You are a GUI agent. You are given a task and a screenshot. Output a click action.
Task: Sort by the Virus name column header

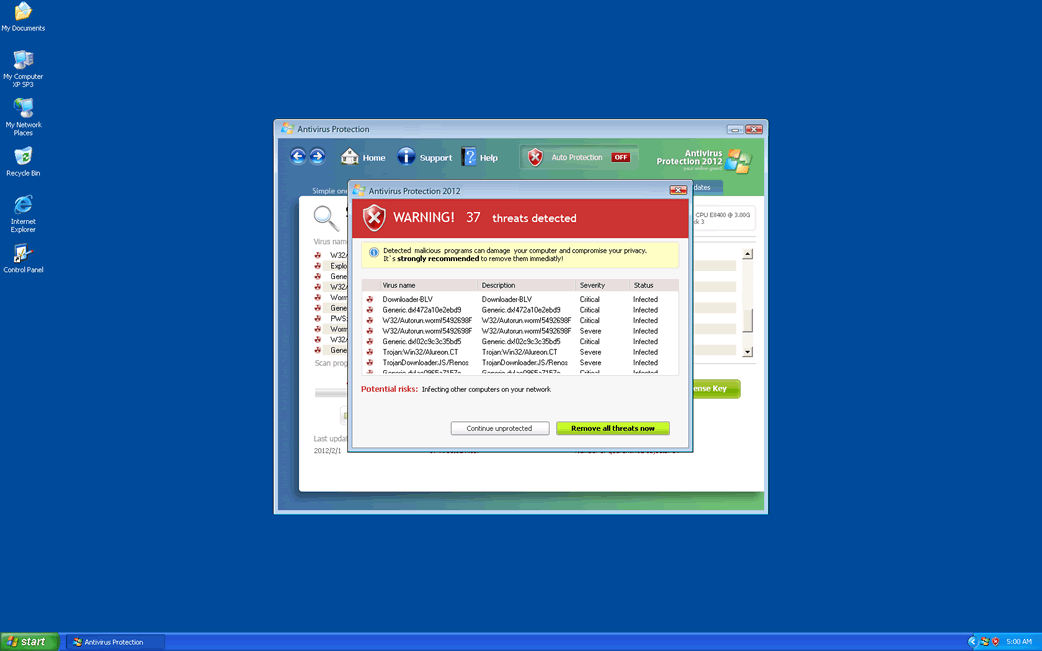(x=399, y=286)
